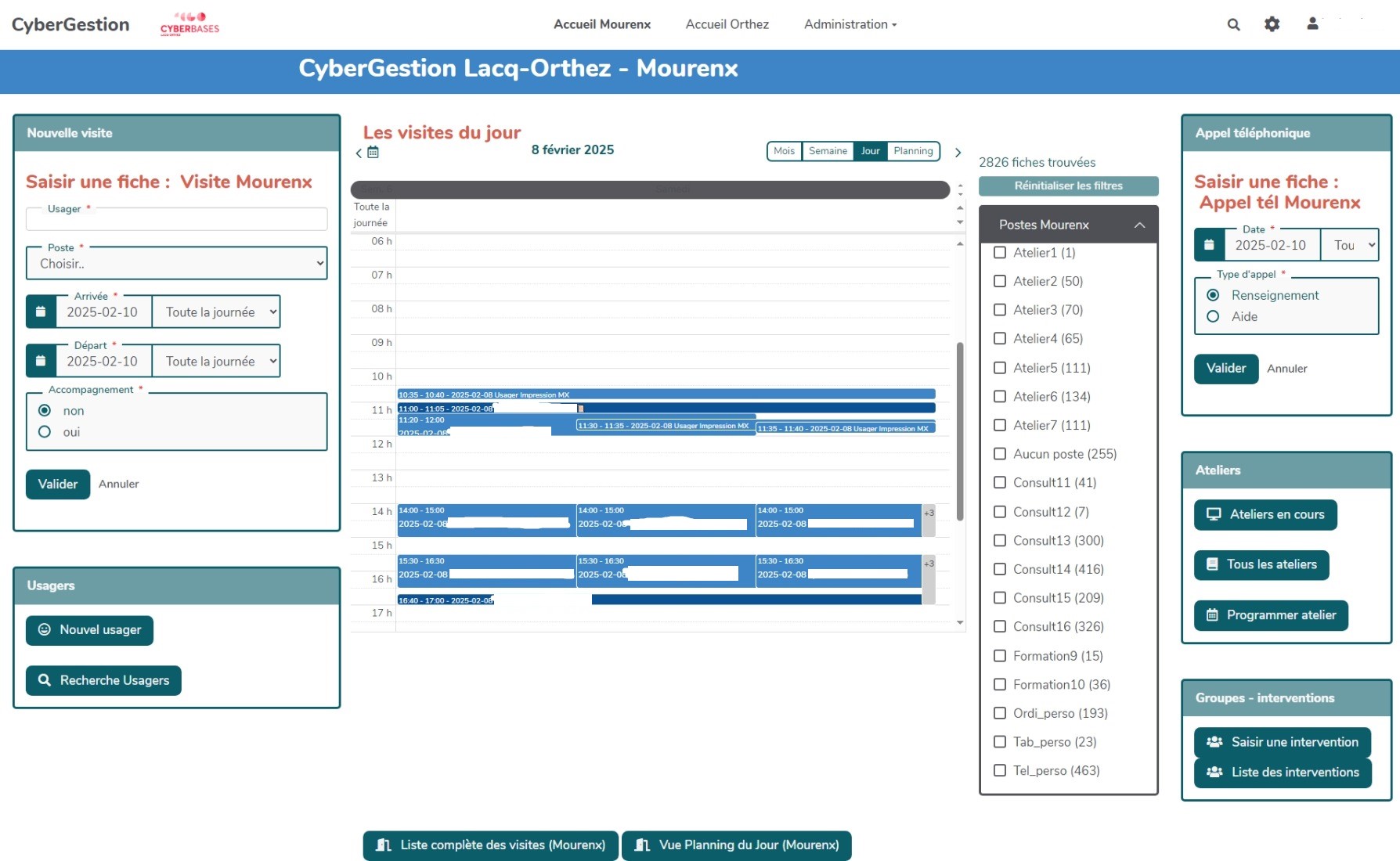This screenshot has width=1400, height=861.
Task: Go to previous day arrow
Action: point(359,153)
